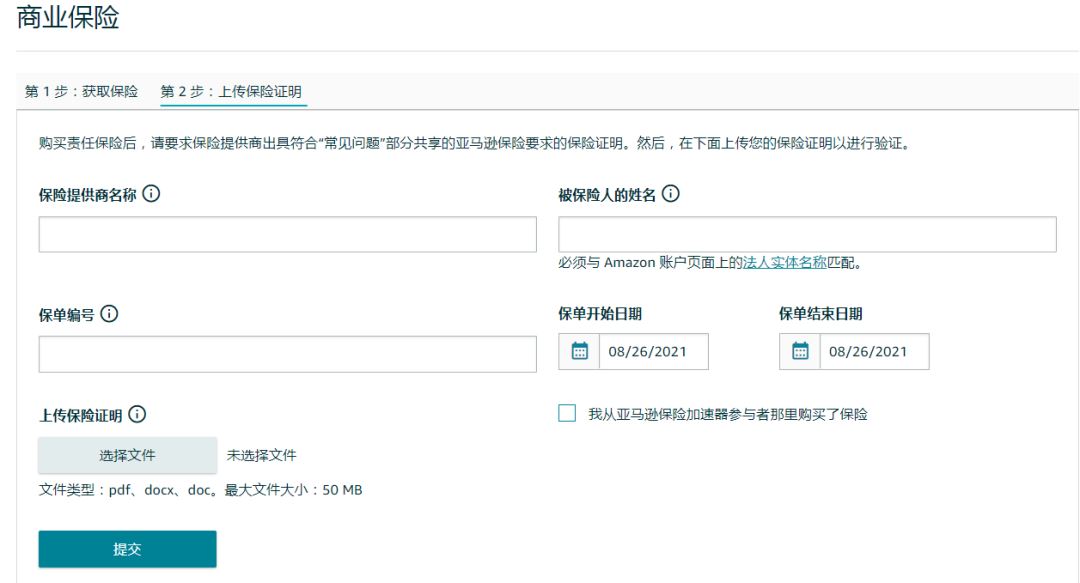1080x583 pixels.
Task: Open calendar icon for 保单开始日期
Action: coord(579,351)
